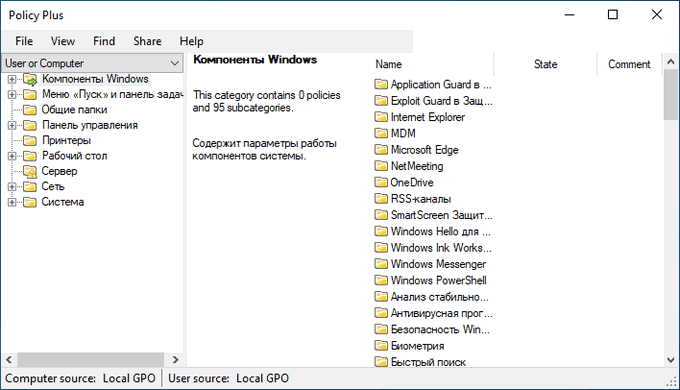Select Сервер in the tree
680x390 pixels.
pos(59,171)
